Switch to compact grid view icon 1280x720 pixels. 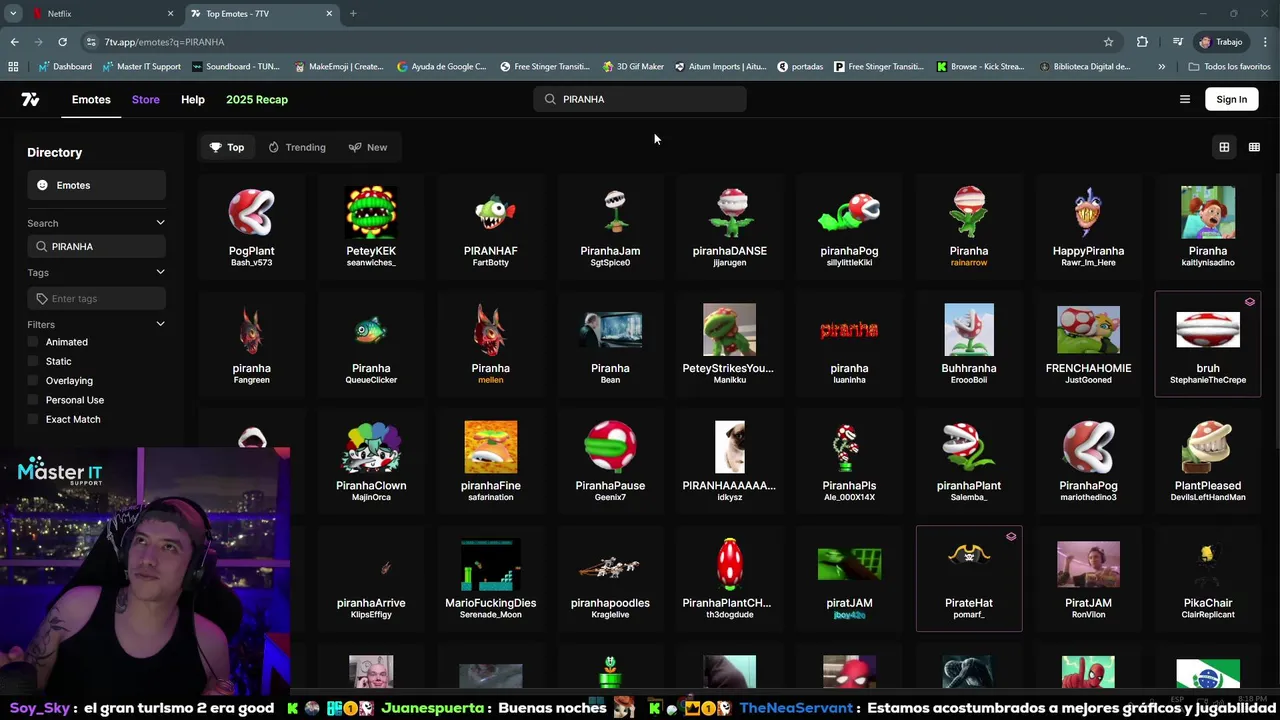(1254, 147)
